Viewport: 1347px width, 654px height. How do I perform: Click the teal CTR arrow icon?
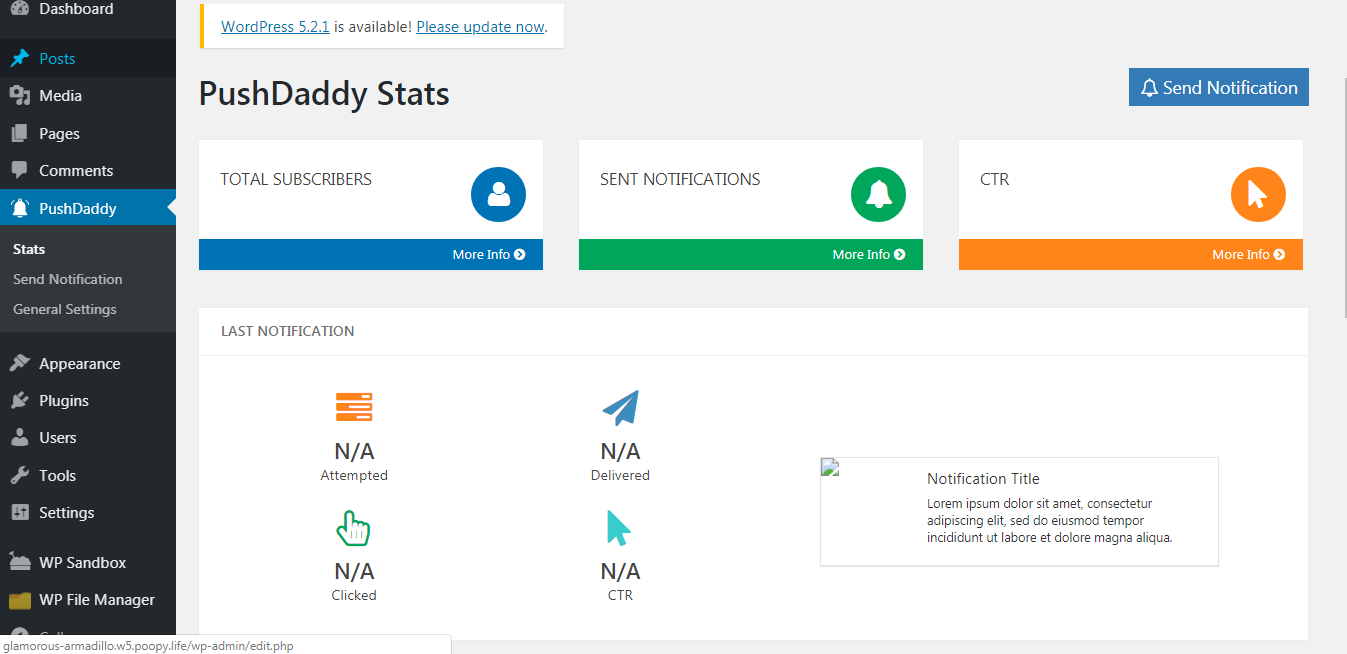[619, 528]
